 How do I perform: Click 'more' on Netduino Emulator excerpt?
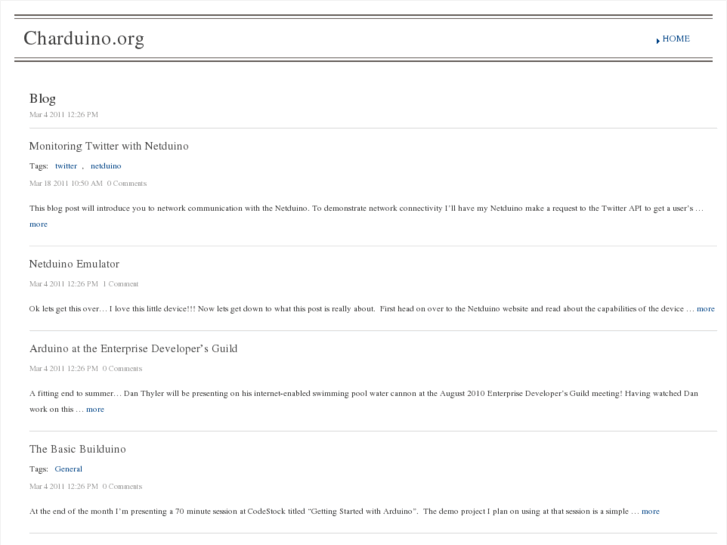coord(706,309)
